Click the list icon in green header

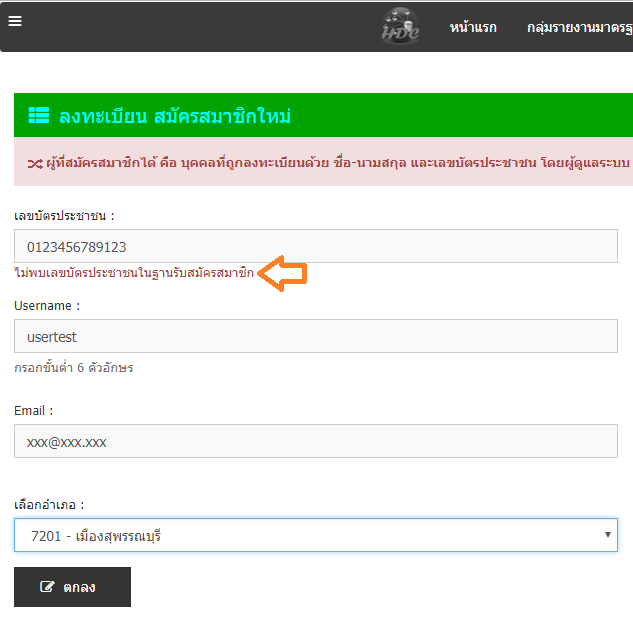click(38, 116)
